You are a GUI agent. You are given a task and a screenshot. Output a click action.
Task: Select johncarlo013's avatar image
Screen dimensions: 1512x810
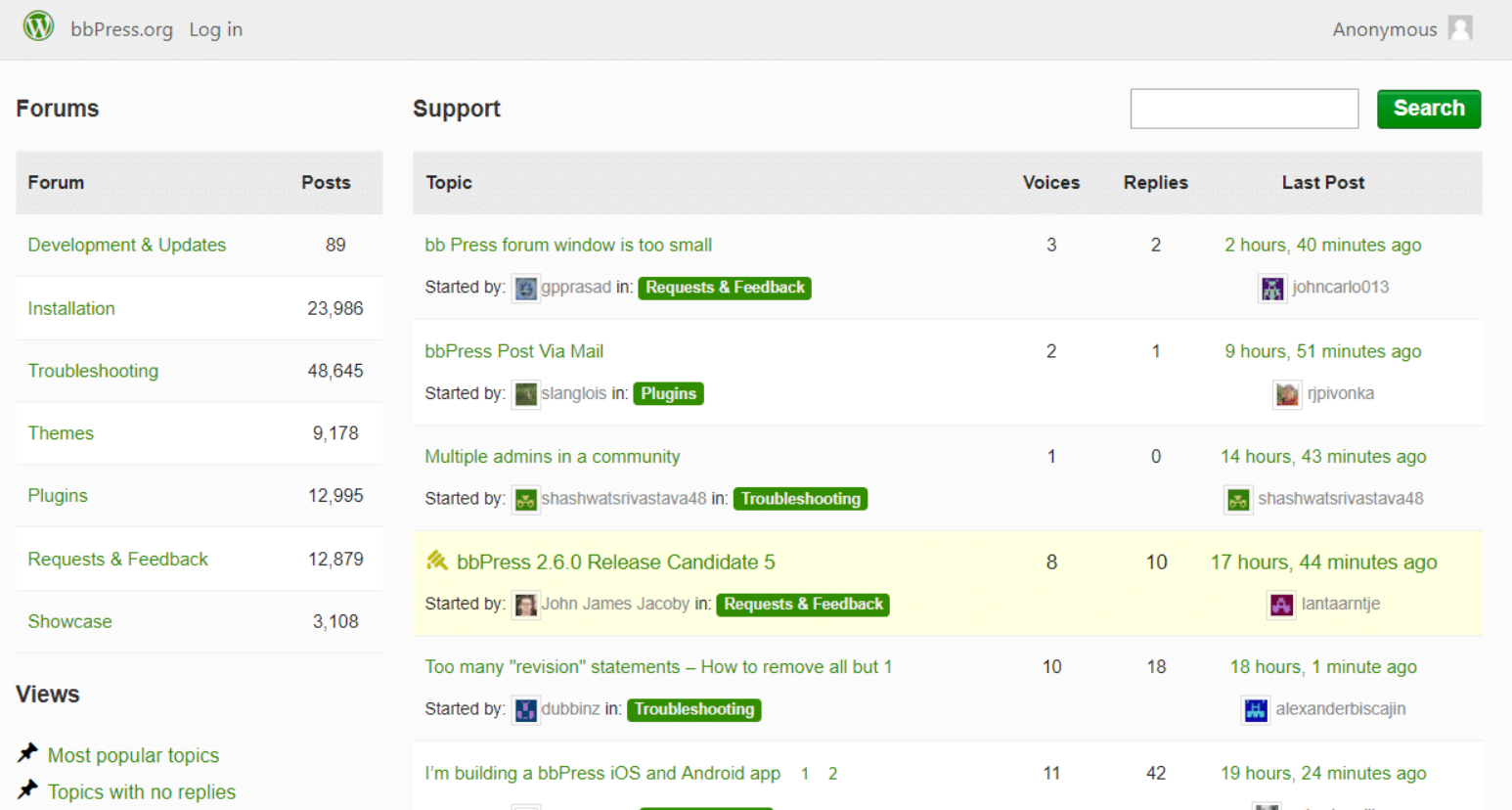click(x=1272, y=289)
